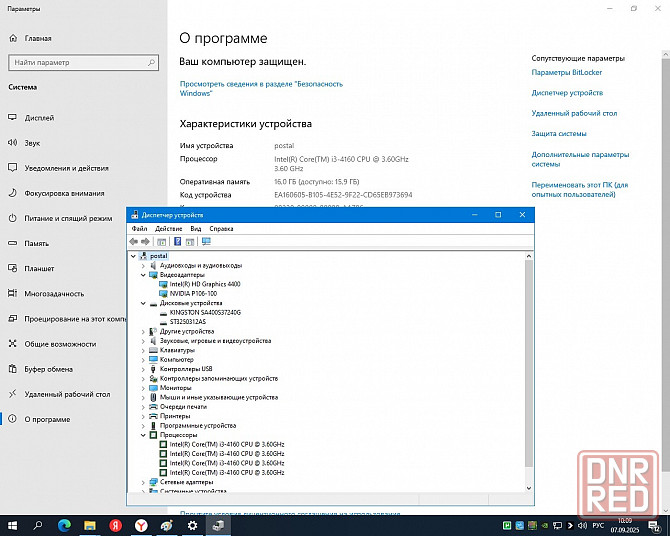Expand the Мониторы node

[x=143, y=388]
